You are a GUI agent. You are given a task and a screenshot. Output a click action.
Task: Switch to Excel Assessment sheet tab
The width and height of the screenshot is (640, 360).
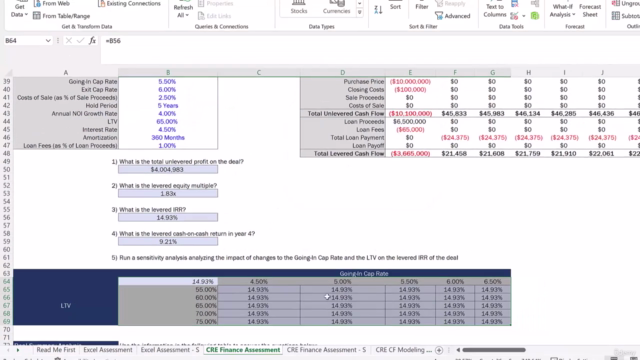pyautogui.click(x=108, y=350)
